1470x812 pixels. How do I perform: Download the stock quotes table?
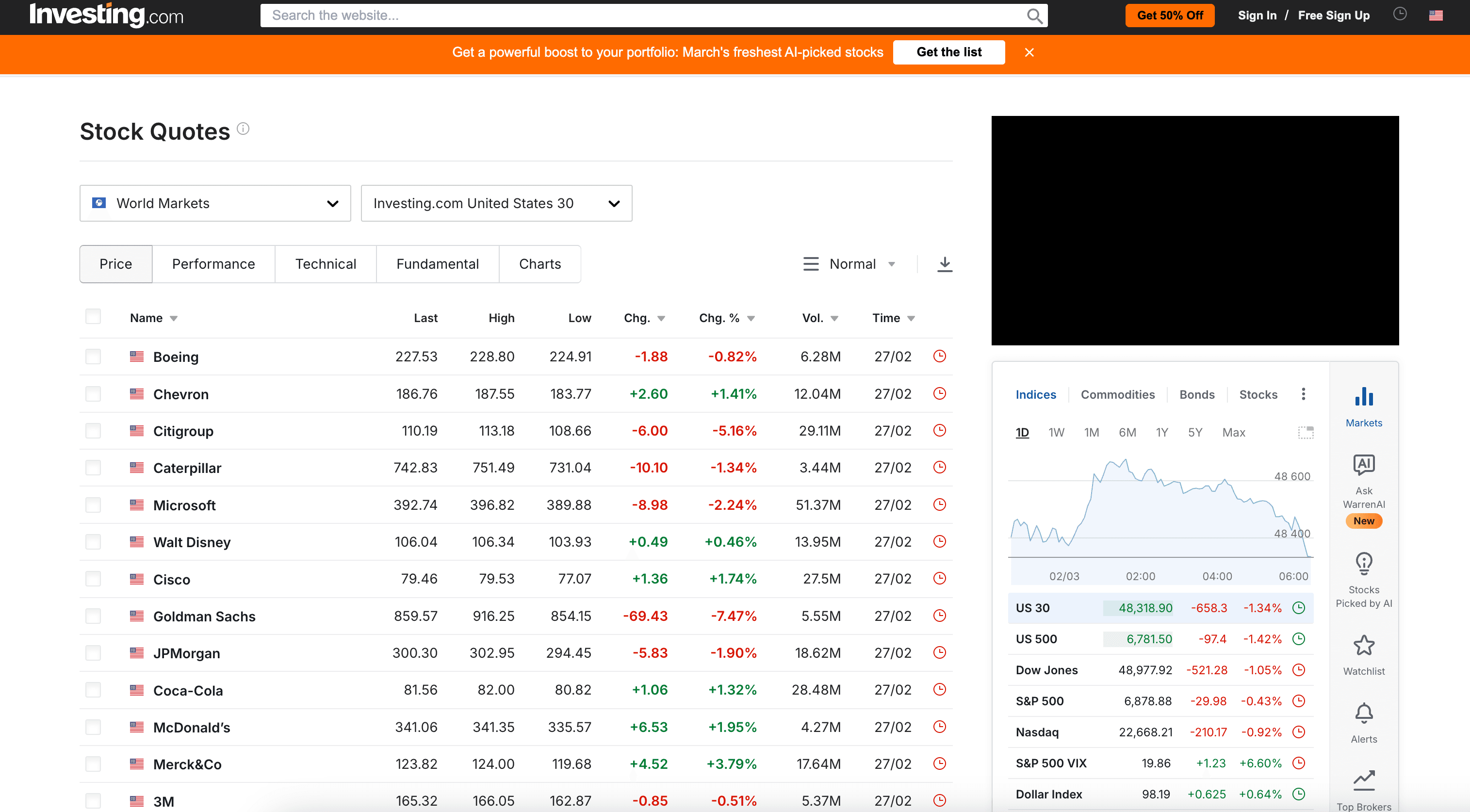[x=945, y=263]
